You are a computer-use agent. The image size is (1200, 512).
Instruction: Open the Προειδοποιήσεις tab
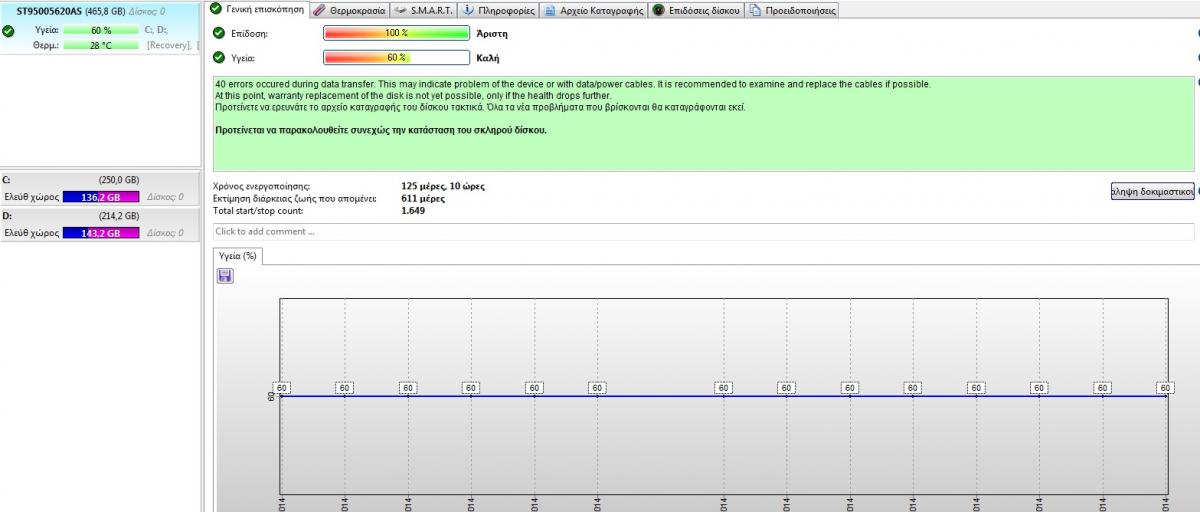[x=792, y=10]
